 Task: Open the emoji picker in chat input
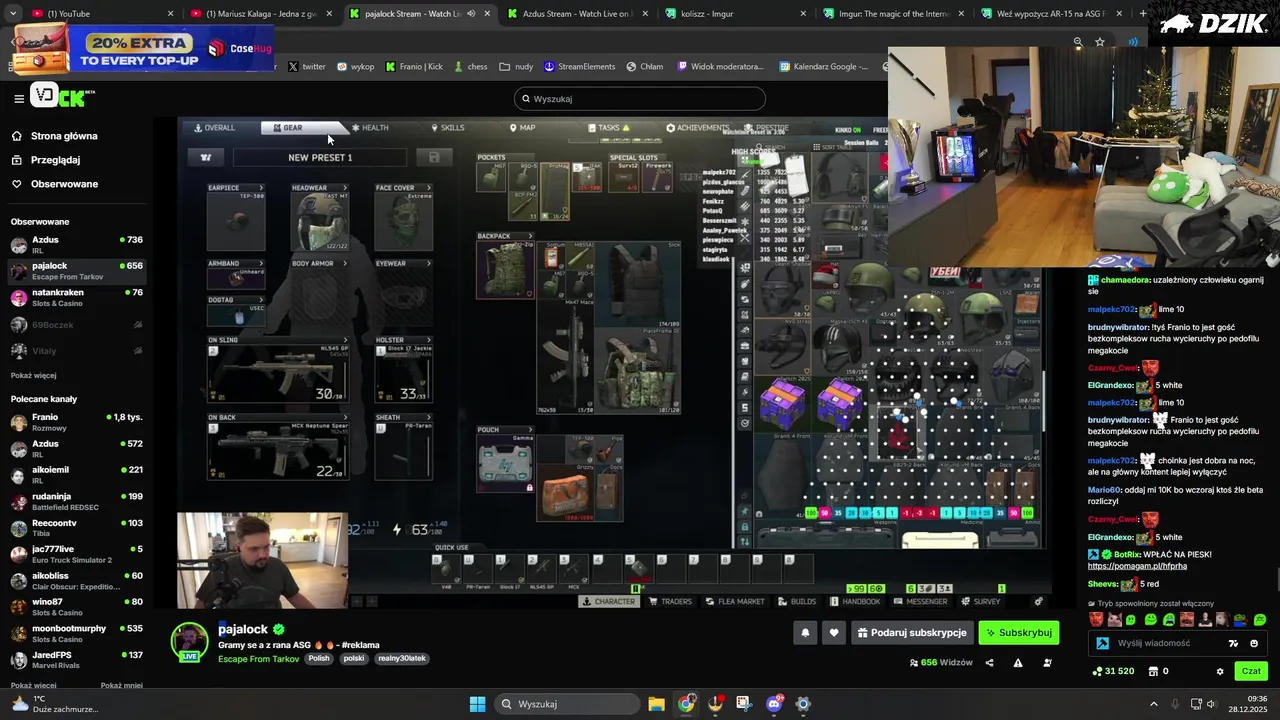(x=1254, y=643)
